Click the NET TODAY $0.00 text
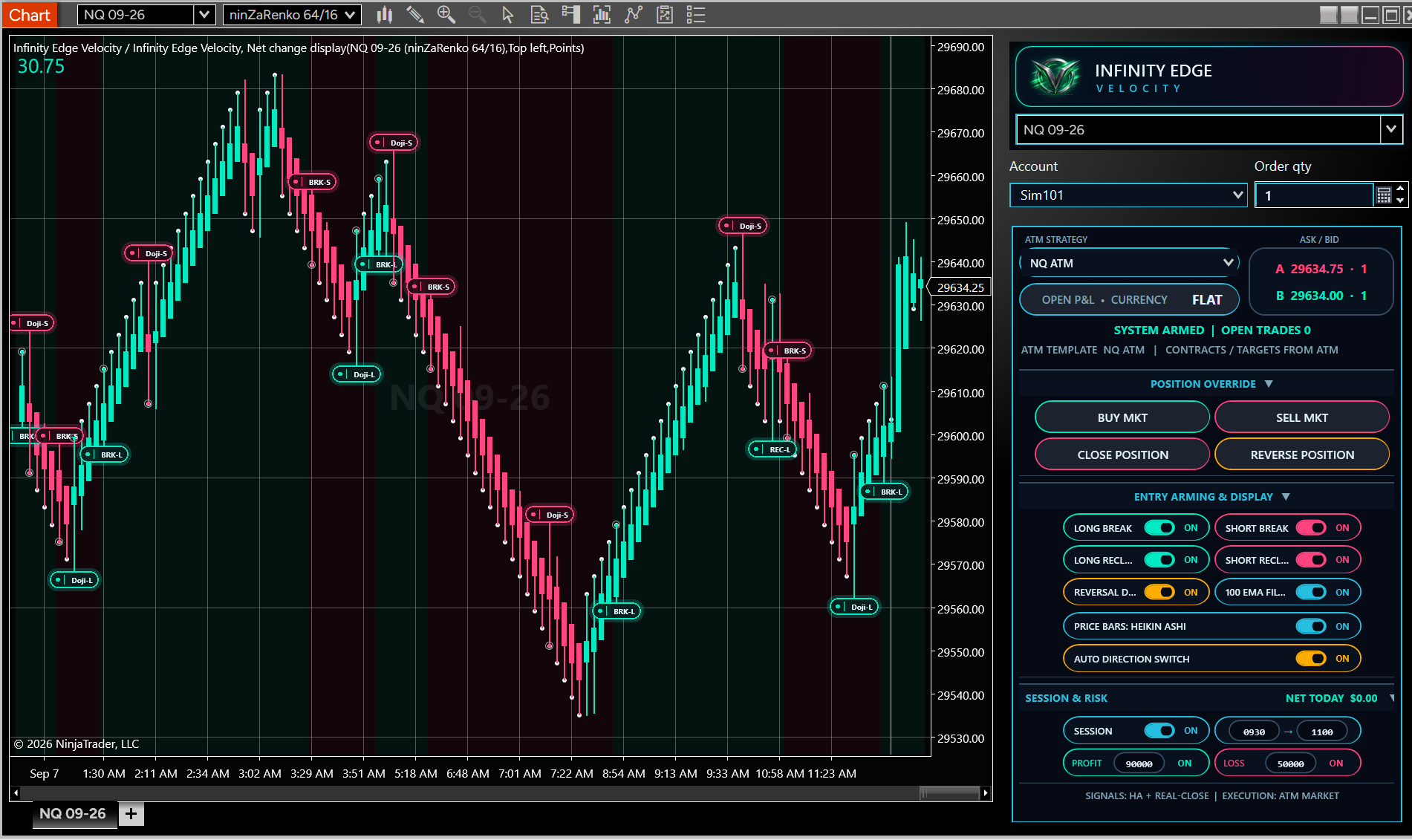Screen dimensions: 1412x840 click(x=1331, y=698)
